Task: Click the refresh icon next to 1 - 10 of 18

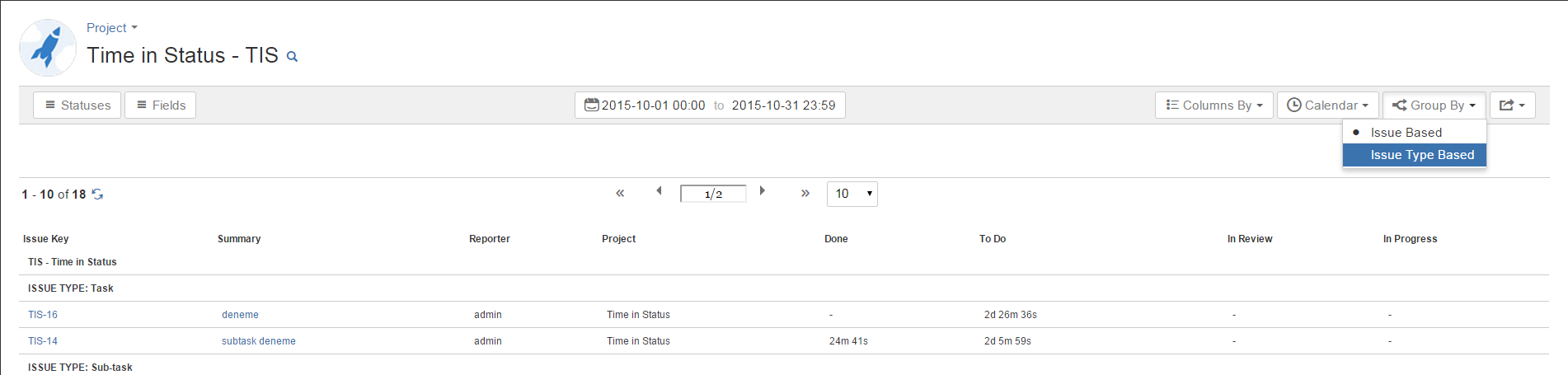Action: click(x=97, y=195)
